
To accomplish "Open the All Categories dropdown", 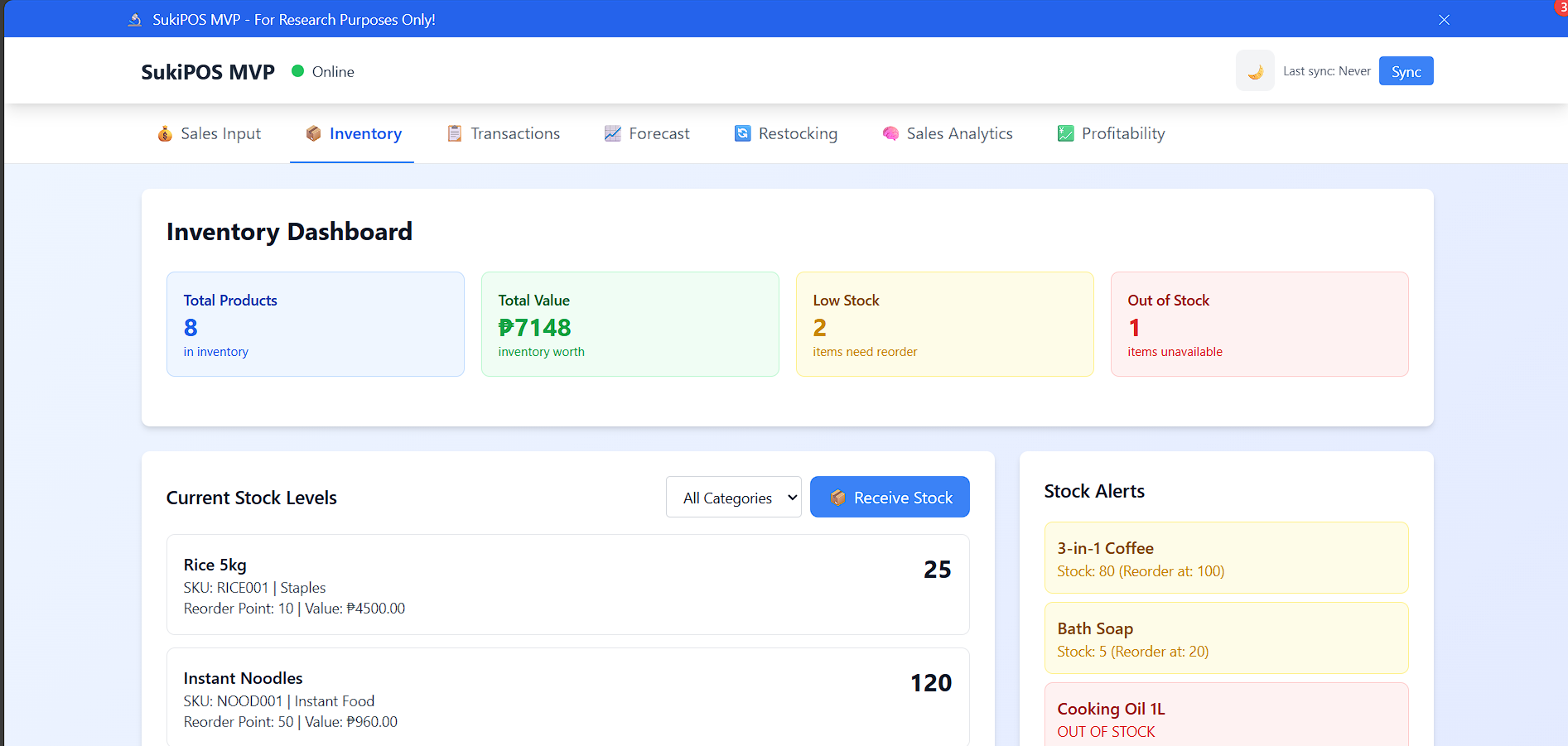I will point(733,498).
